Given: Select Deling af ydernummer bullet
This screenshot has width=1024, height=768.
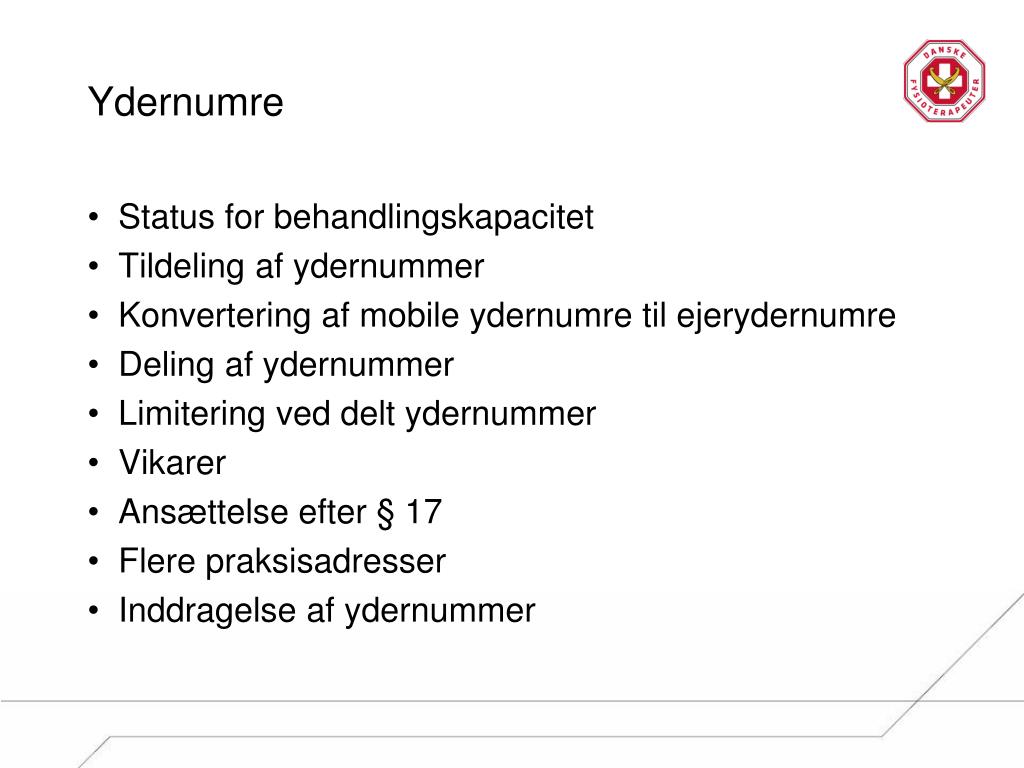Looking at the screenshot, I should tap(286, 364).
